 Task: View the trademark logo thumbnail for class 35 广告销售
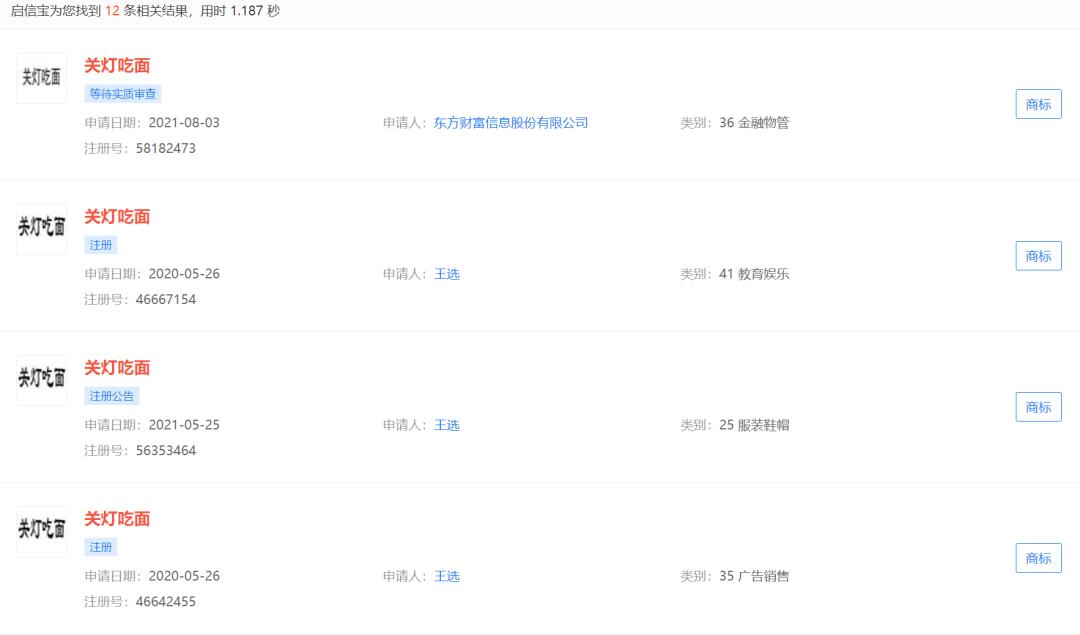tap(41, 531)
